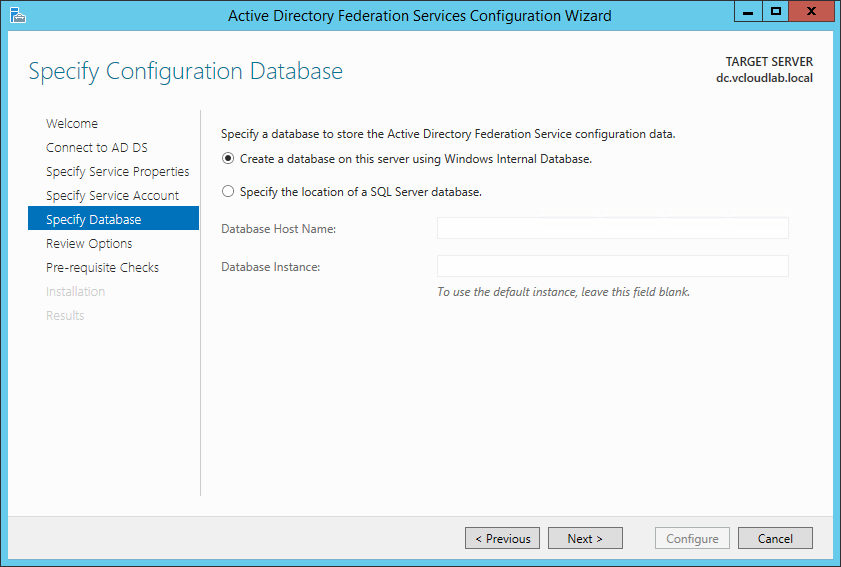The image size is (841, 567).
Task: Click the Database Host Name field
Action: tap(613, 228)
